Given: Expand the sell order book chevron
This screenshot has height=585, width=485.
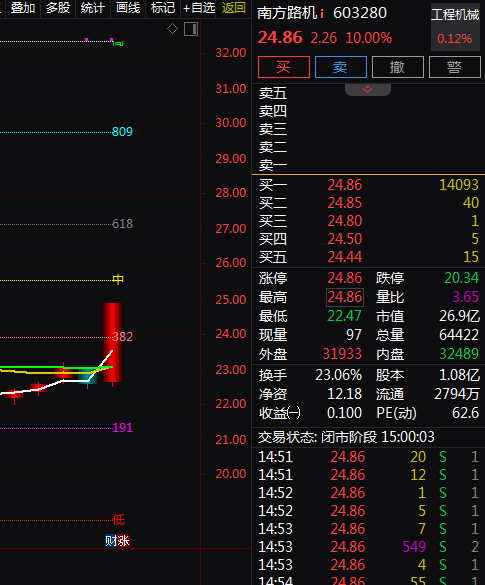Looking at the screenshot, I should pos(367,89).
